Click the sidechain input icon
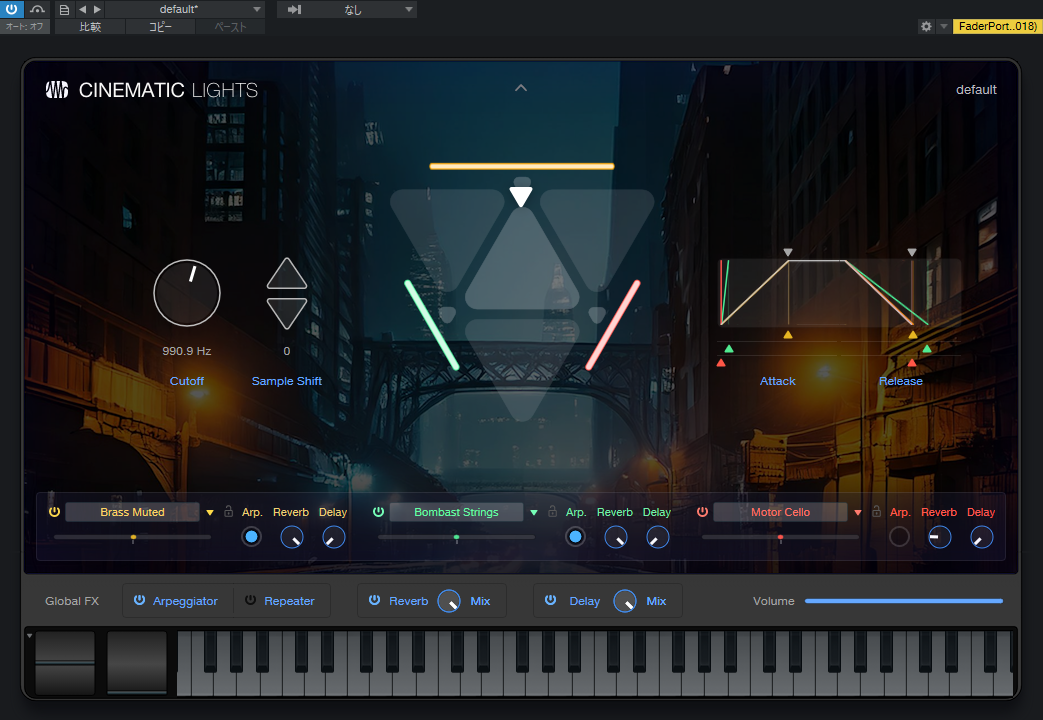Image resolution: width=1043 pixels, height=720 pixels. click(x=294, y=9)
